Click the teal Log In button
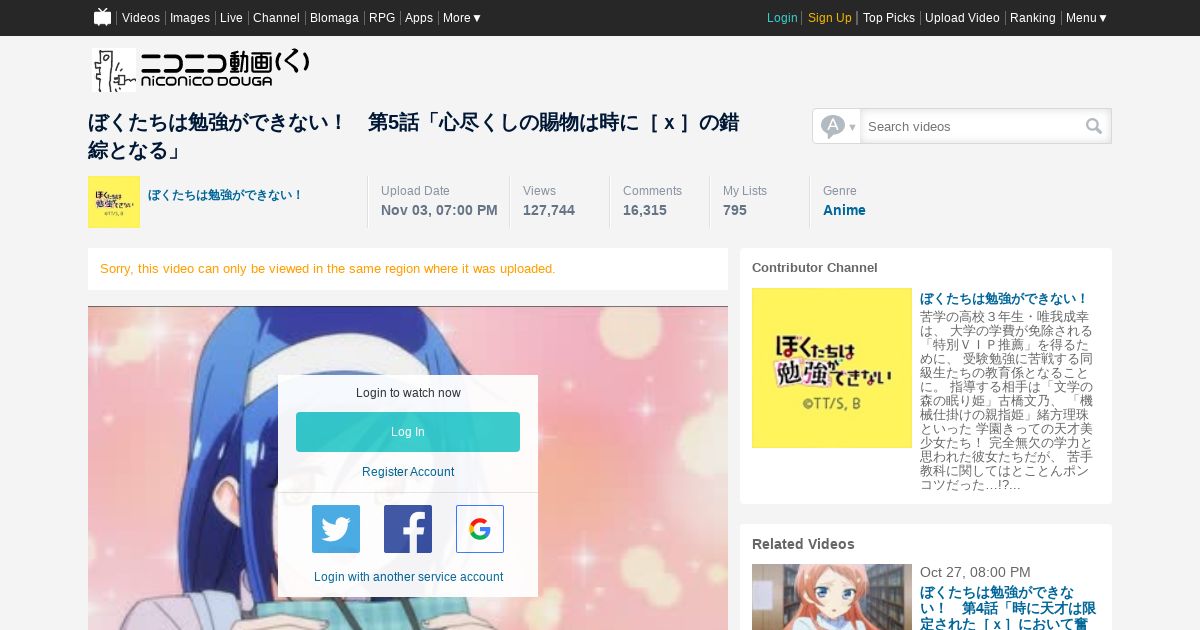Screen dimensions: 1200x630 [408, 432]
